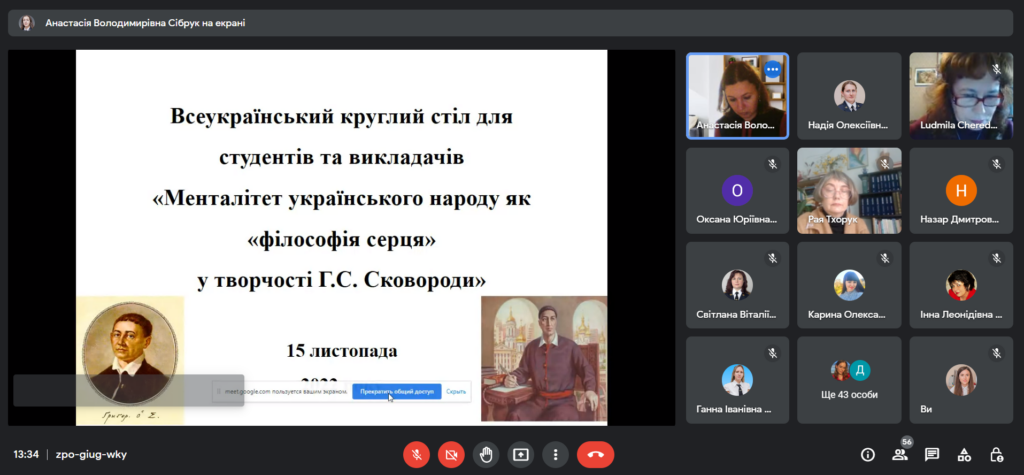
Task: Unmute the microphone in the call bar
Action: click(416, 454)
